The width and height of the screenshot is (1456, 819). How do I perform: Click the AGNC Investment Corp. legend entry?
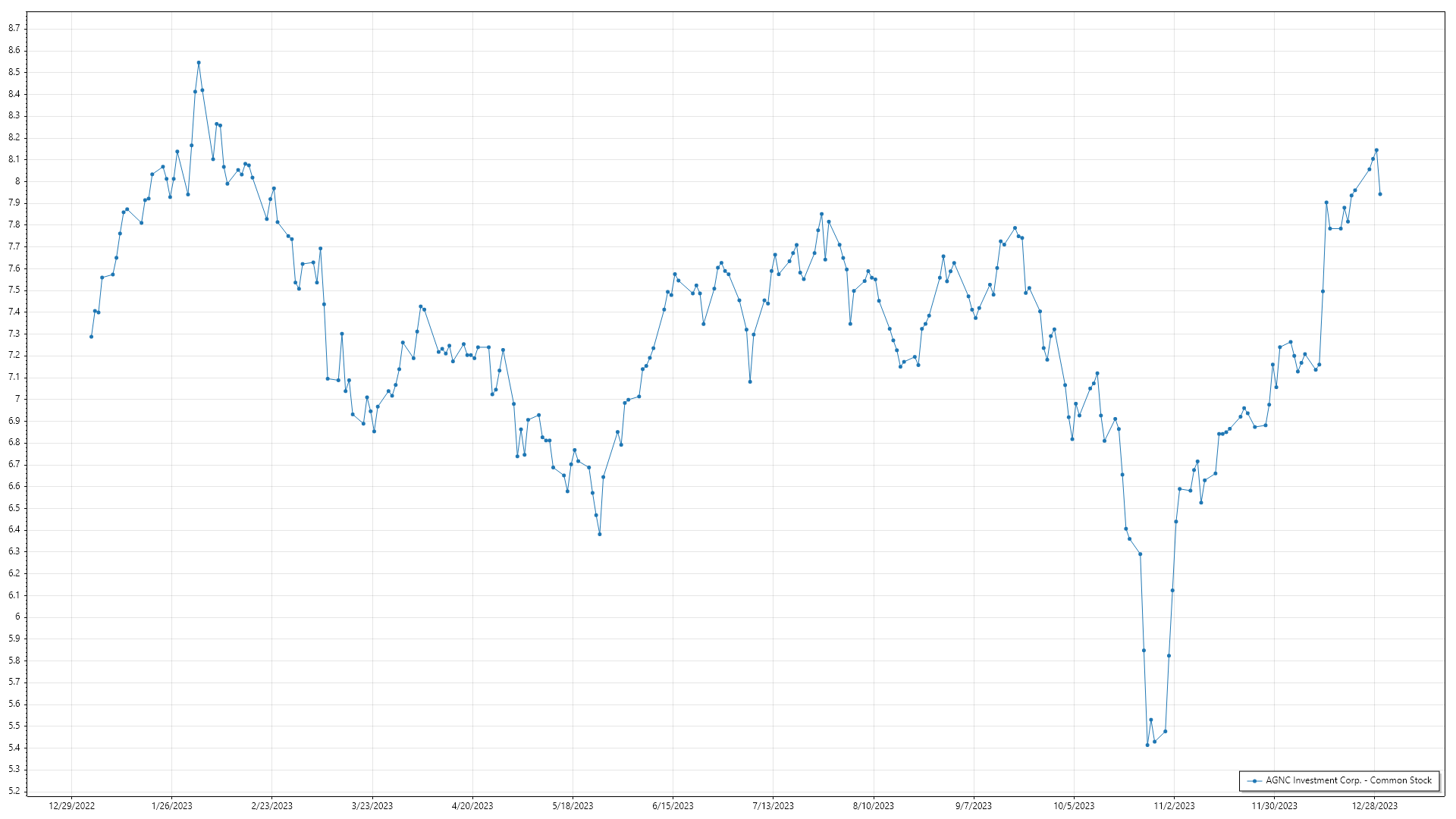[x=1348, y=780]
